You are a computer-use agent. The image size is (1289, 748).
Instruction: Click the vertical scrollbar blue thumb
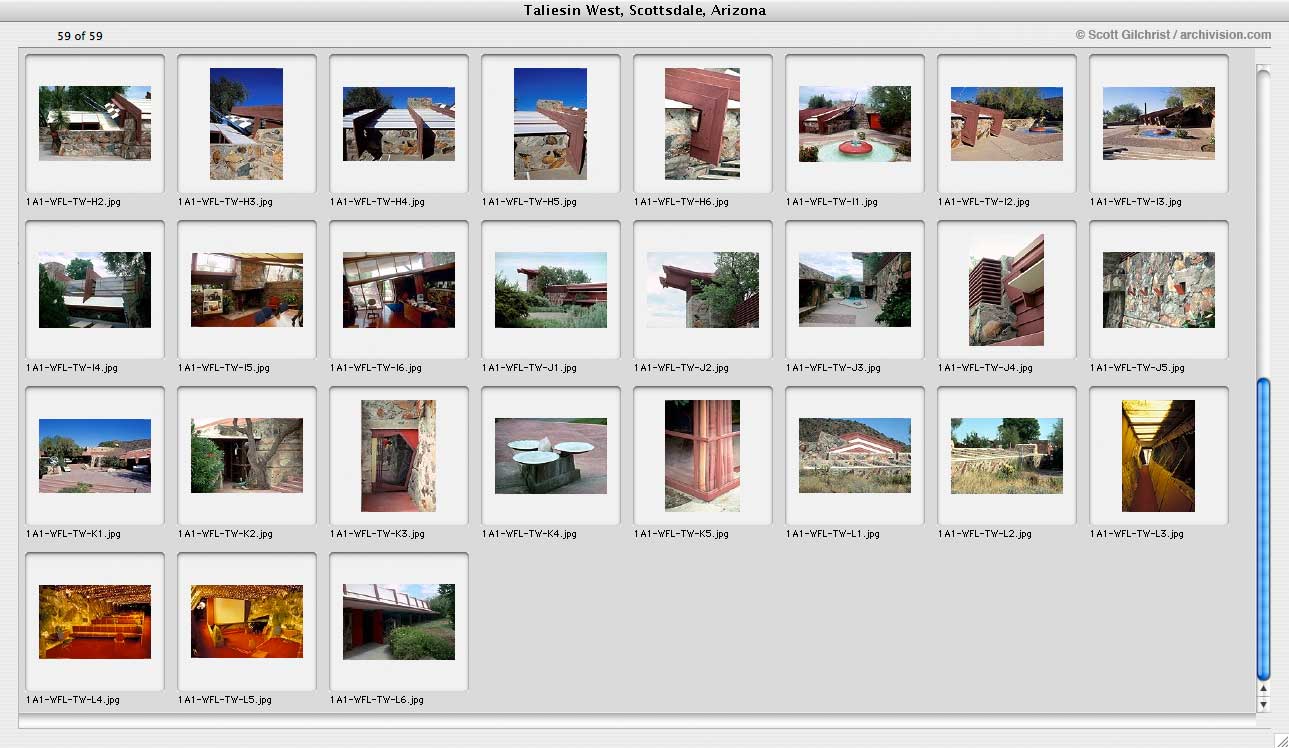[x=1263, y=528]
